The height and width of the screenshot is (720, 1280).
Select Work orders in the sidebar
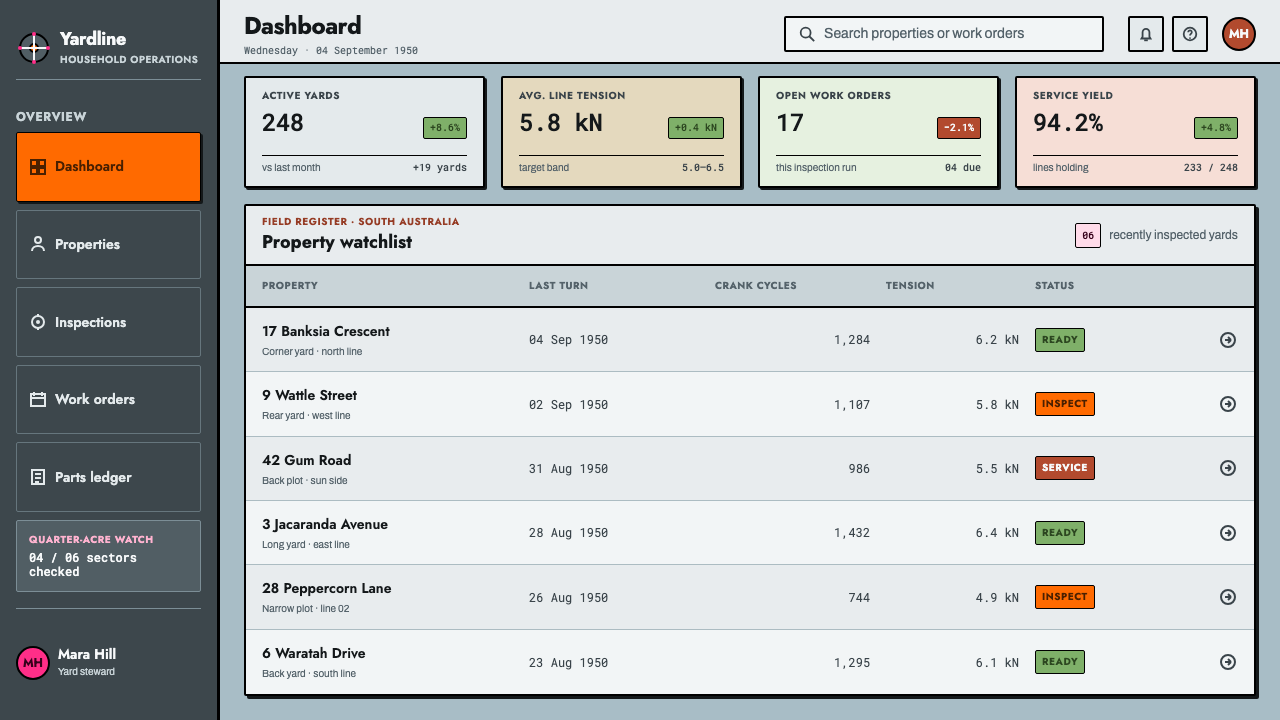click(x=108, y=399)
